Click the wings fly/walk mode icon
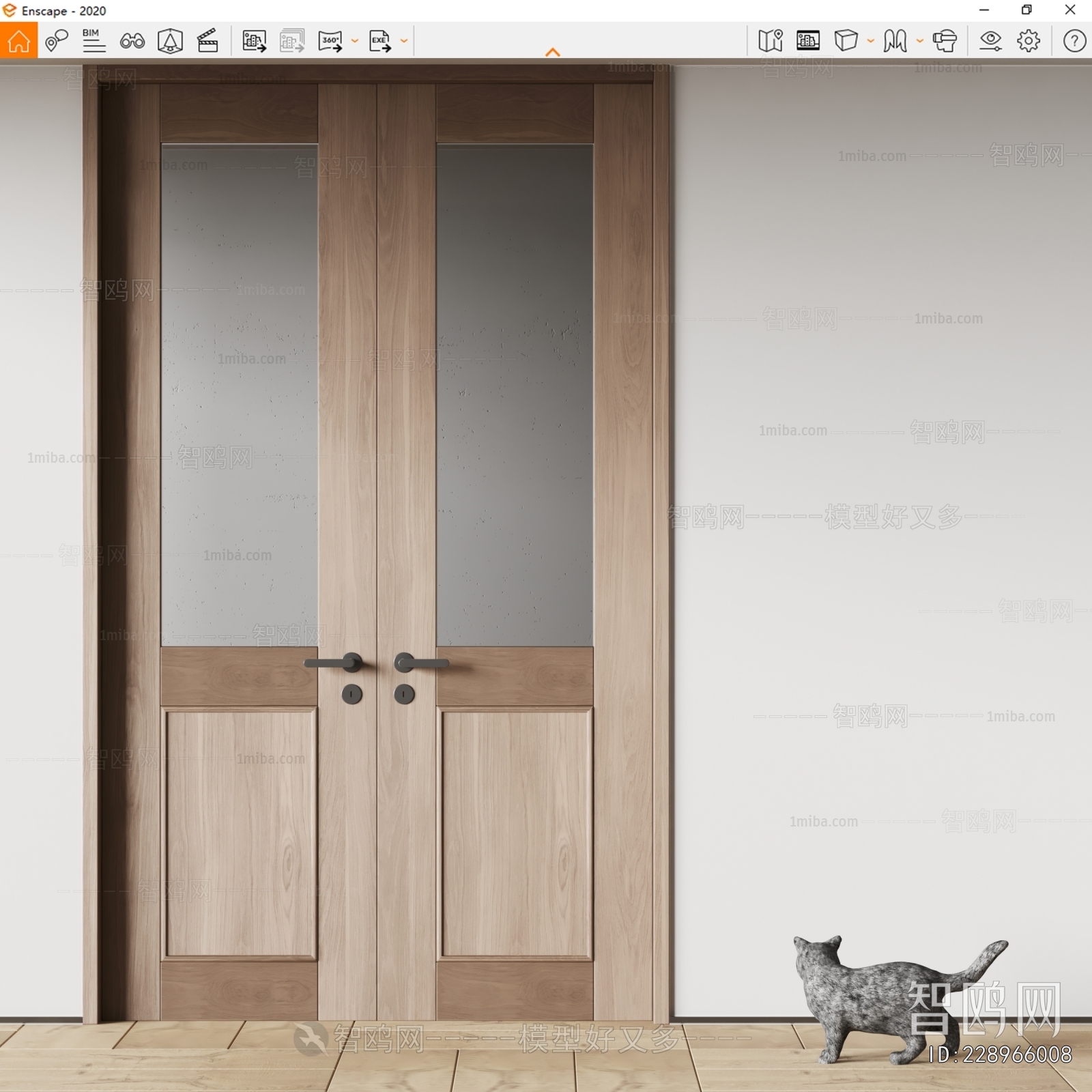Image resolution: width=1092 pixels, height=1092 pixels. pos(895,41)
